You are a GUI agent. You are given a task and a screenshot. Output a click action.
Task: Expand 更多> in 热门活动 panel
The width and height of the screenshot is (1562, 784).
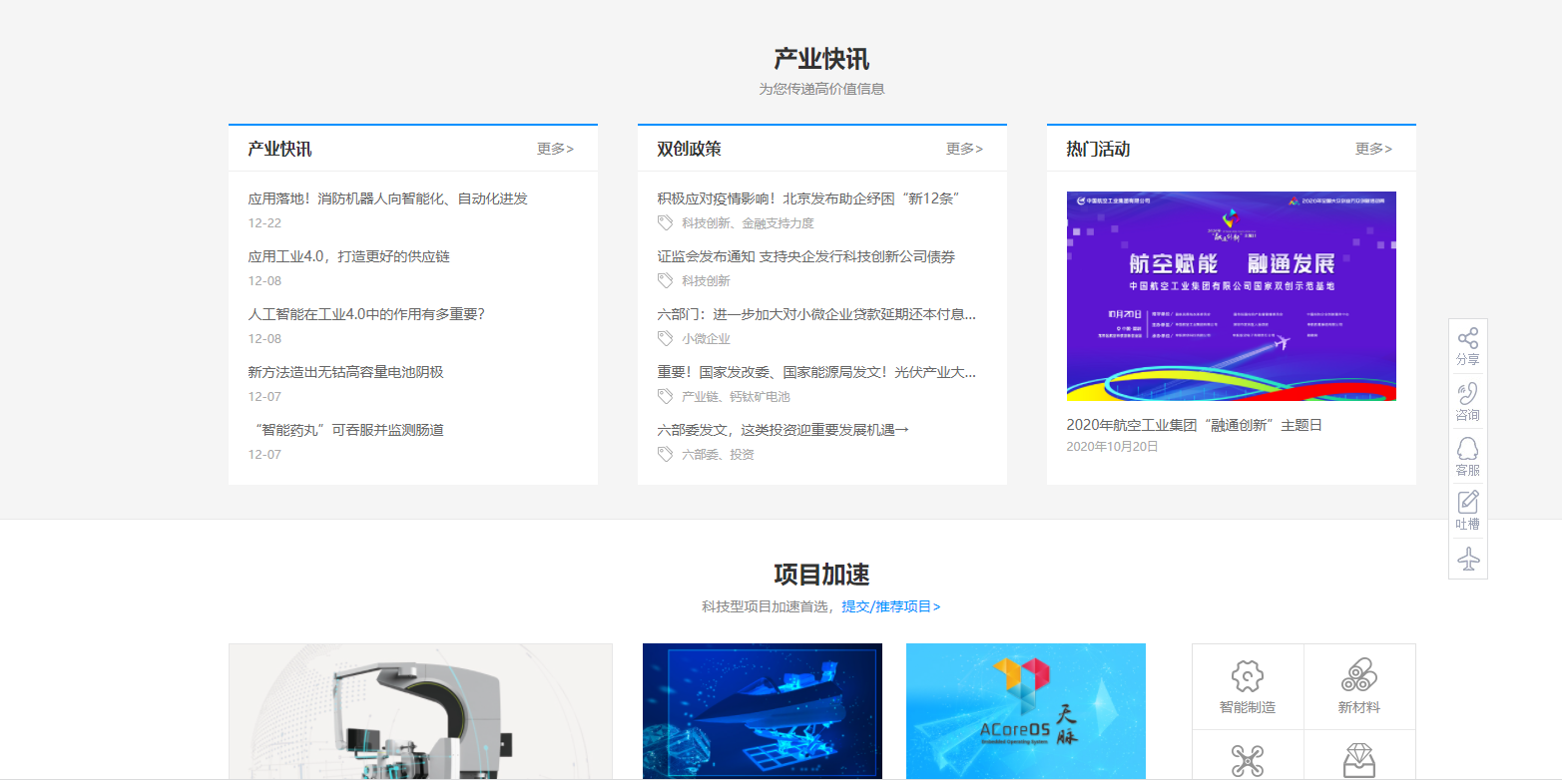coord(1373,149)
